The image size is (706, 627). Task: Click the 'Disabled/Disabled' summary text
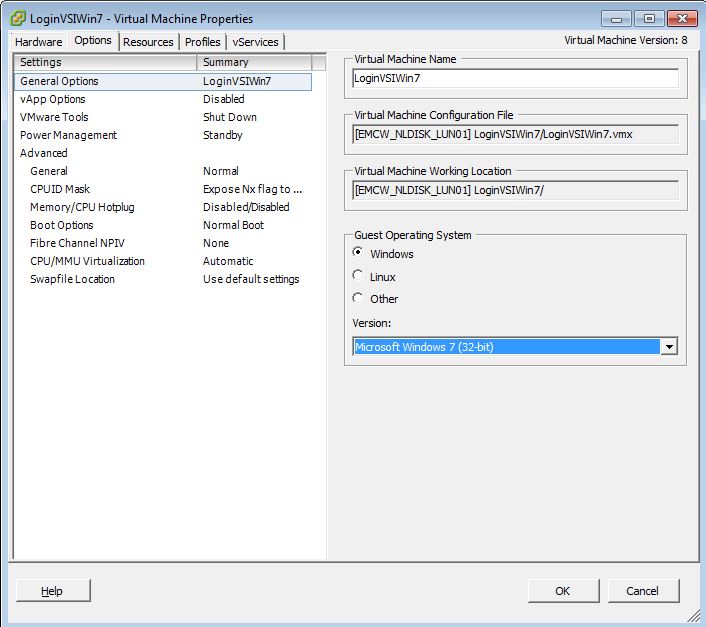[x=246, y=207]
